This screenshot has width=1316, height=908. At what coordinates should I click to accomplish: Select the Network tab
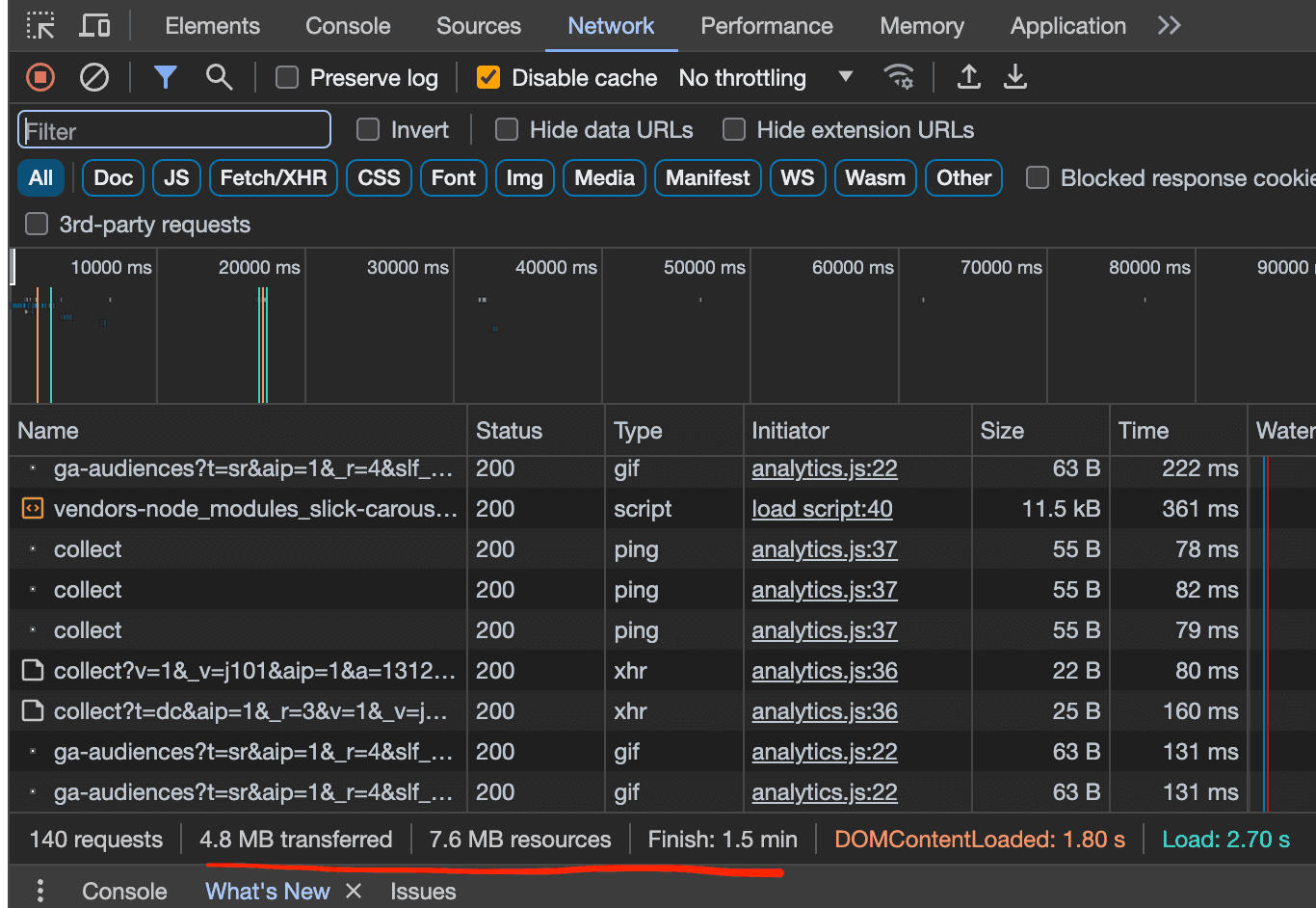(611, 26)
